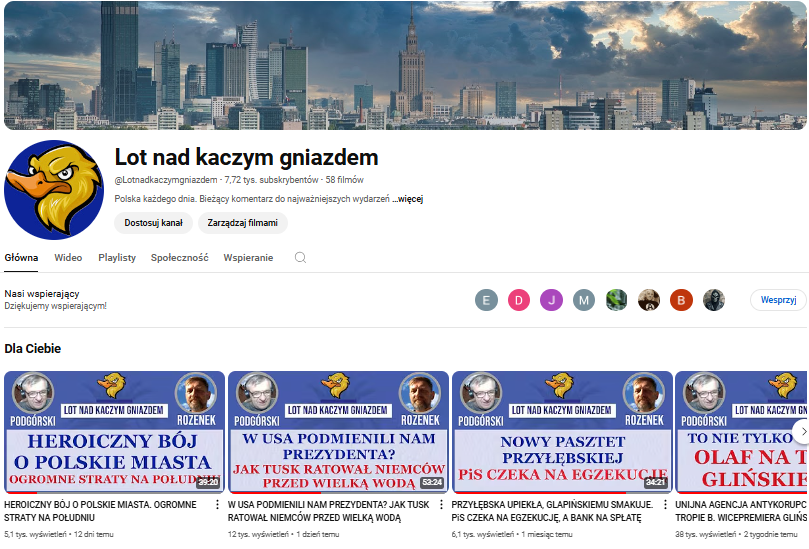Click the Zarządzaj filmami button
The image size is (809, 549).
point(242,223)
